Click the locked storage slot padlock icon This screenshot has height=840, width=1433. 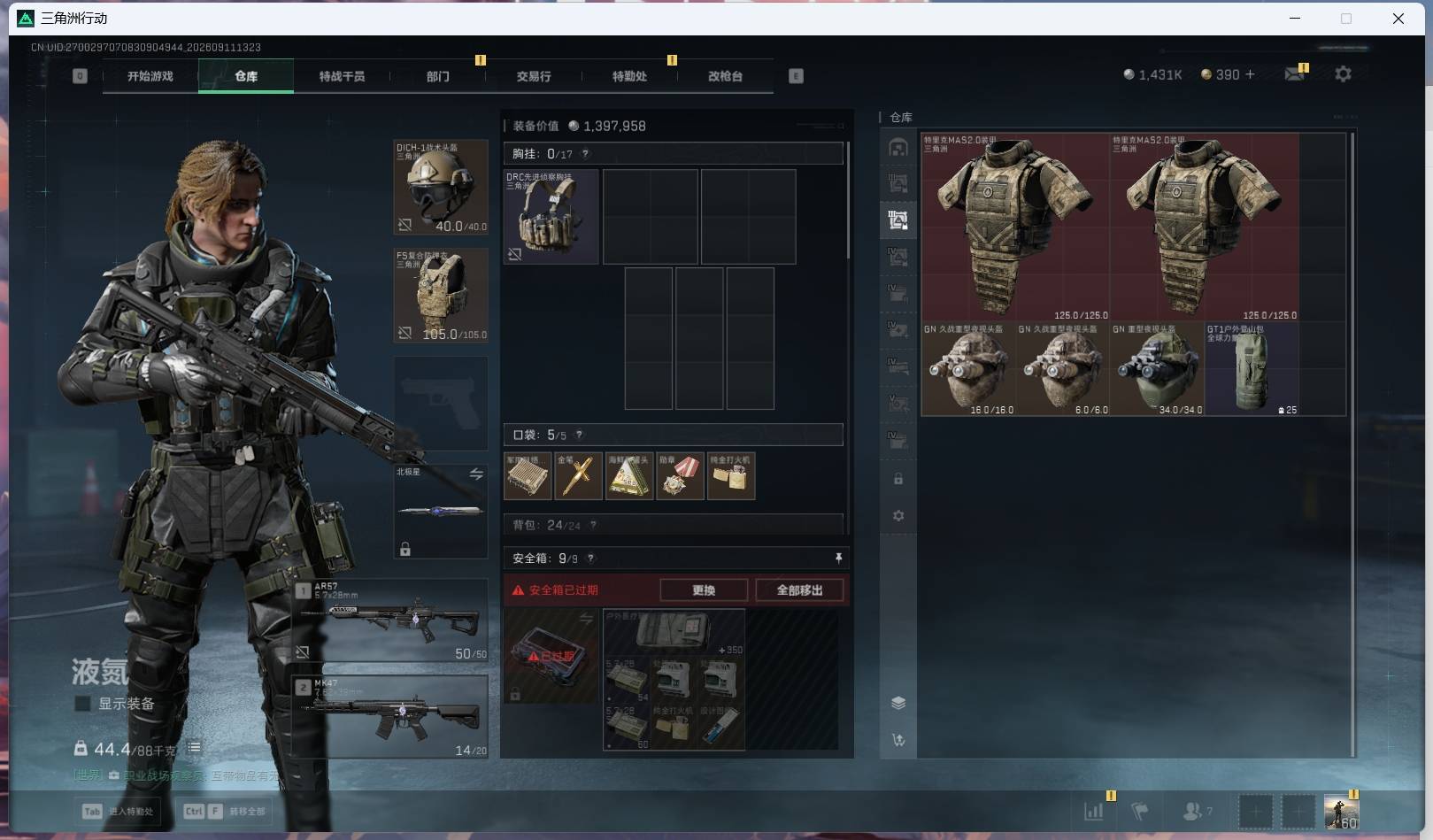898,479
